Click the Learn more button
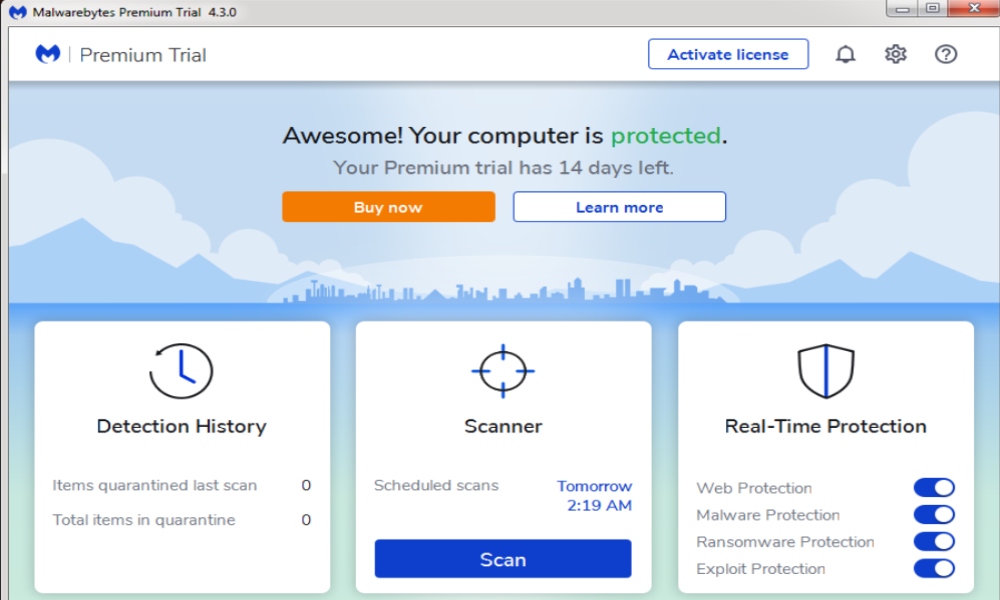This screenshot has height=600, width=1000. [x=619, y=207]
